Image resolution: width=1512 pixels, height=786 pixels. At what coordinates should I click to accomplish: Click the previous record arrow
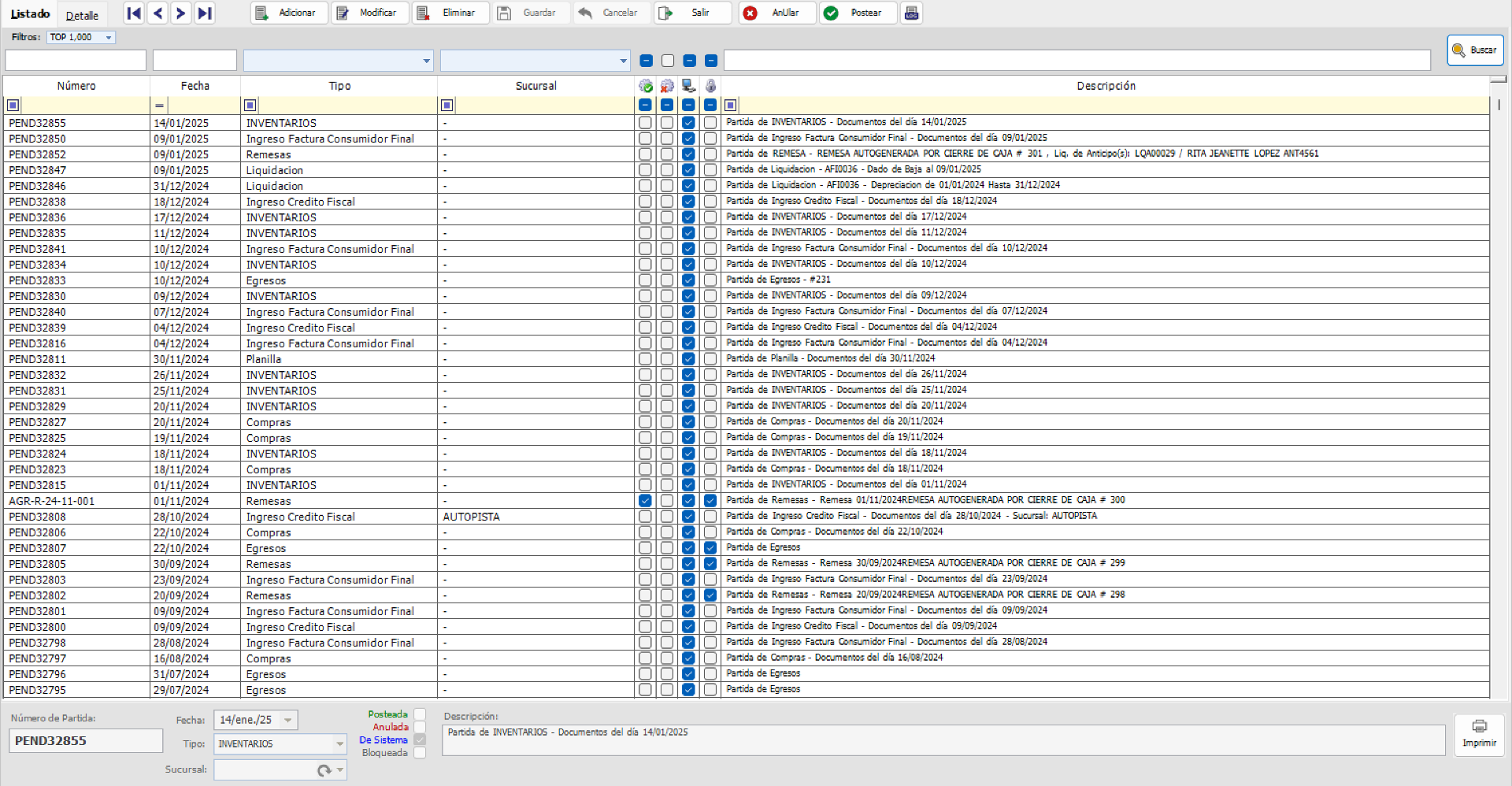click(157, 13)
